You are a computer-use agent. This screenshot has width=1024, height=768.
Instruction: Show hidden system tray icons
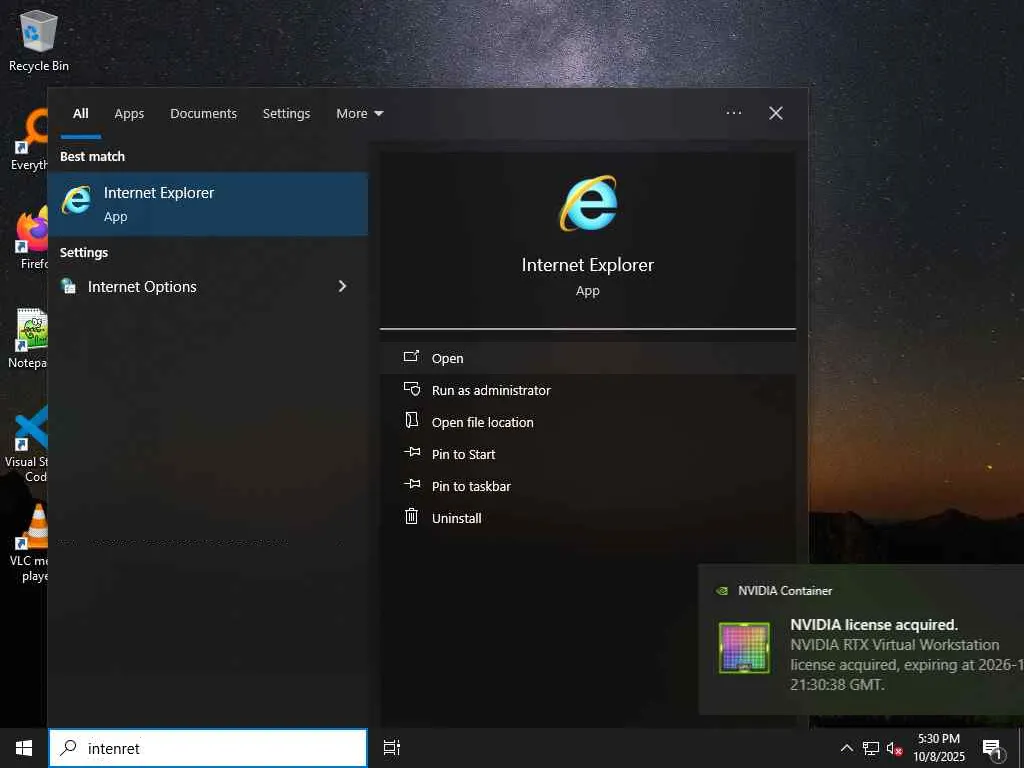(x=846, y=748)
